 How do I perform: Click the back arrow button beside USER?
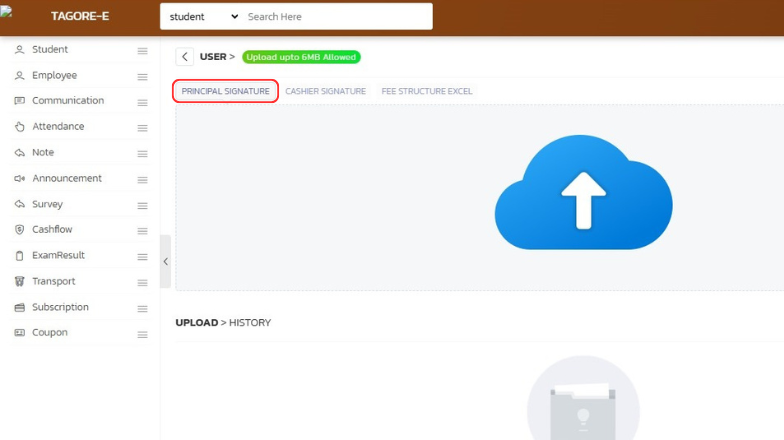pyautogui.click(x=185, y=57)
